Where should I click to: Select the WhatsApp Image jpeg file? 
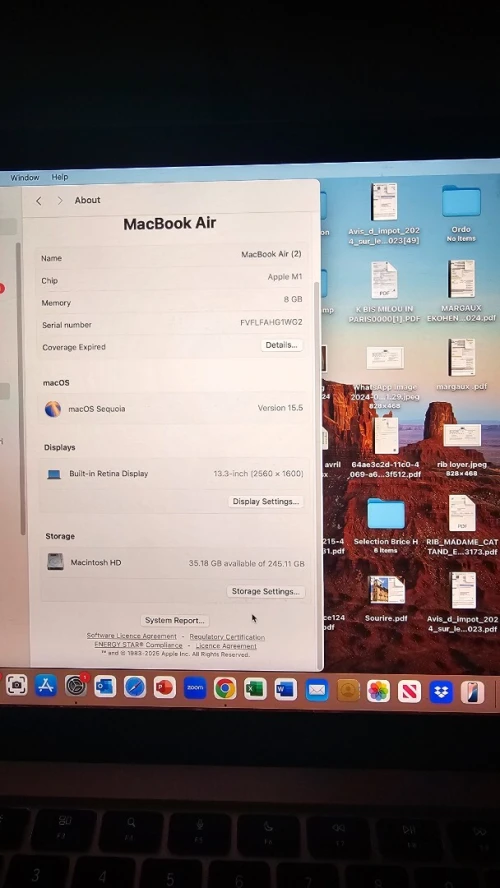385,358
